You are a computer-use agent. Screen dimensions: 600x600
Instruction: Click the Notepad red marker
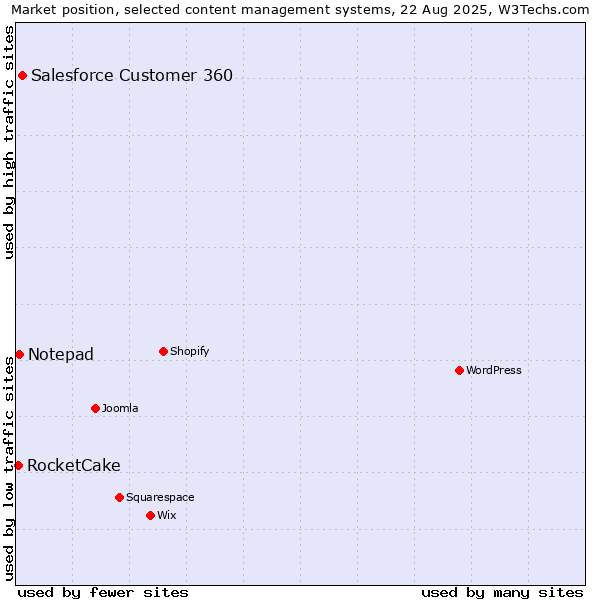click(20, 355)
